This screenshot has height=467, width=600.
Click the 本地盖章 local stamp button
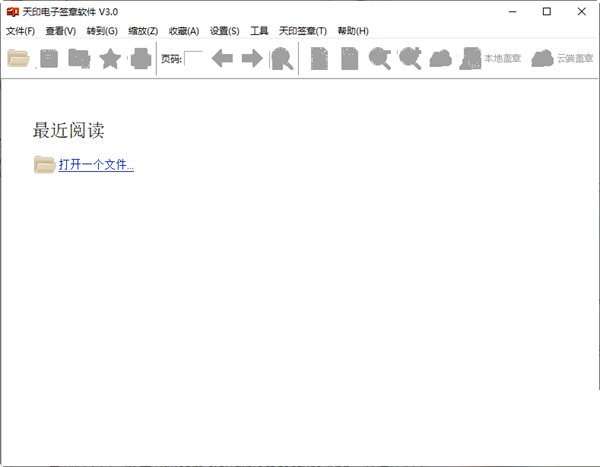(x=491, y=59)
